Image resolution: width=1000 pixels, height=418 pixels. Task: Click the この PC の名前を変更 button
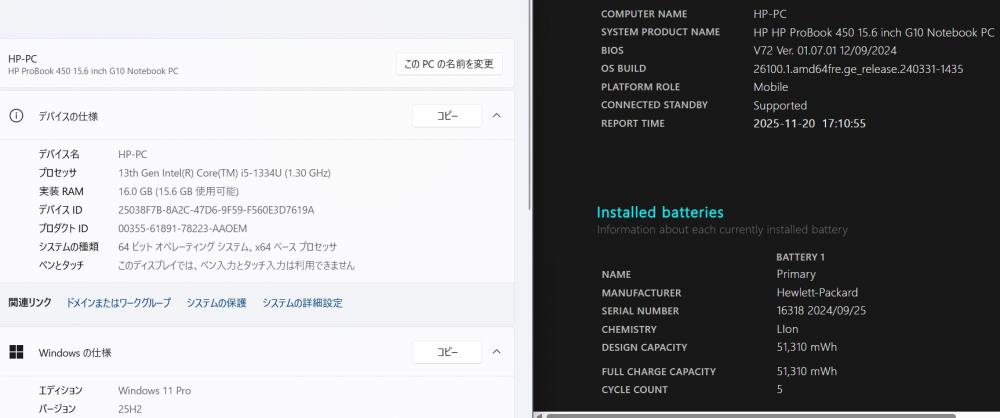(449, 64)
